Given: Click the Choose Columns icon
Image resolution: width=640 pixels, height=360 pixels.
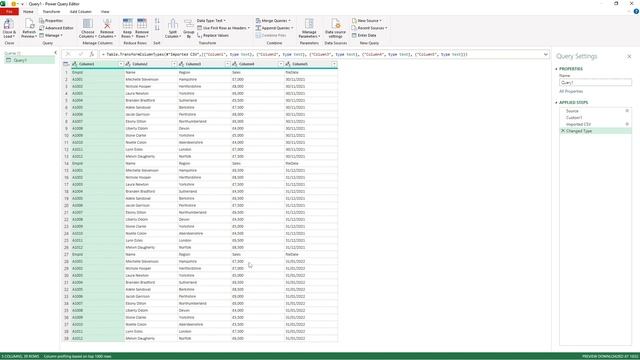Looking at the screenshot, I should [88, 24].
